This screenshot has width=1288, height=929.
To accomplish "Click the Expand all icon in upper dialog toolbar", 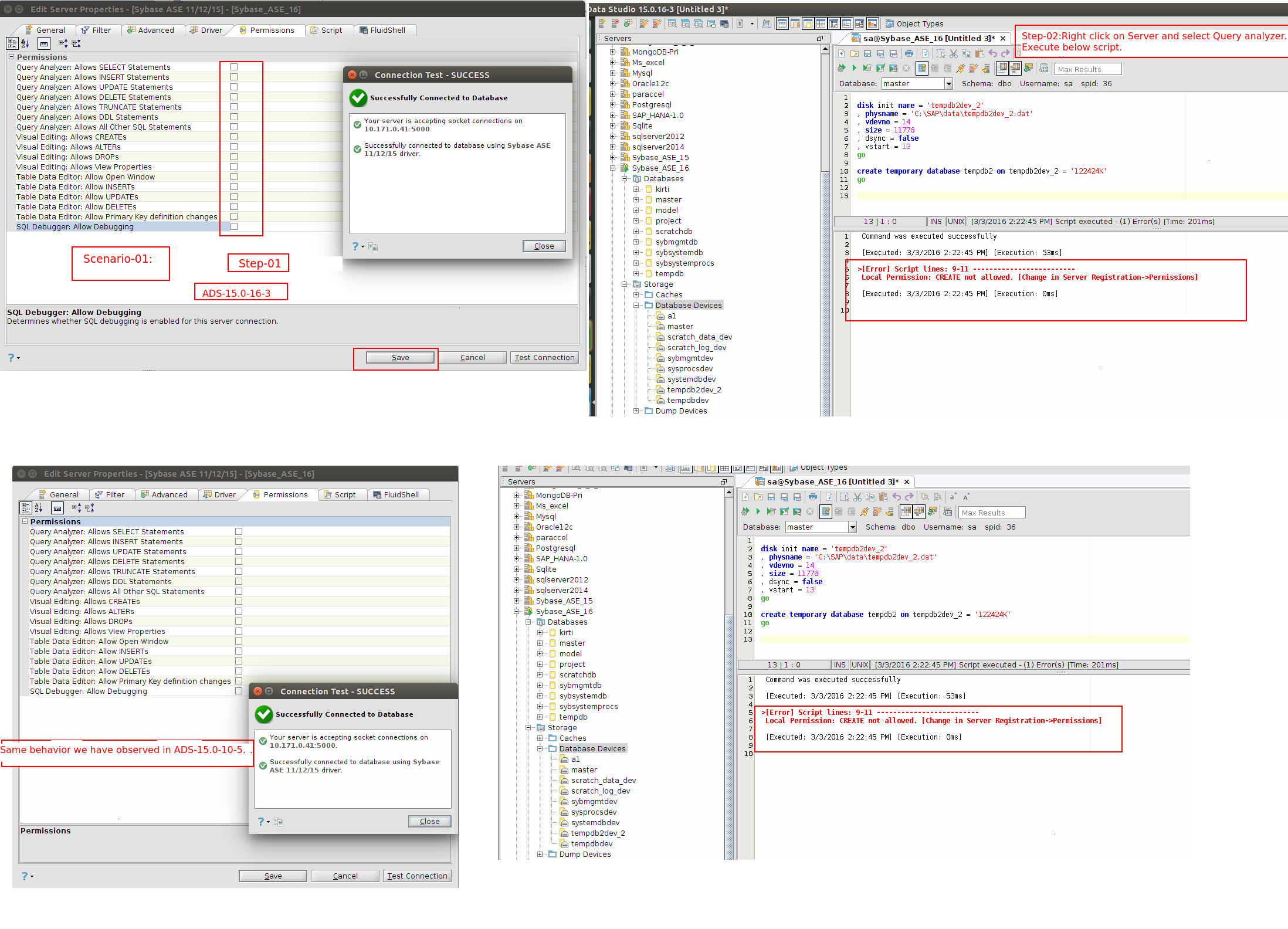I will pos(63,43).
